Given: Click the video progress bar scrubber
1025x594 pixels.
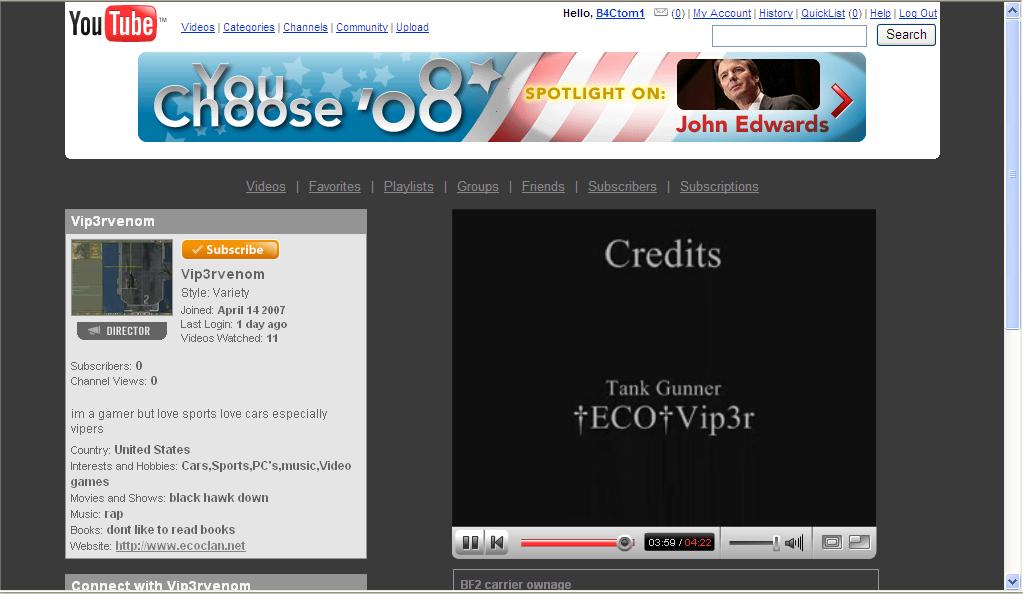Looking at the screenshot, I should [x=625, y=543].
